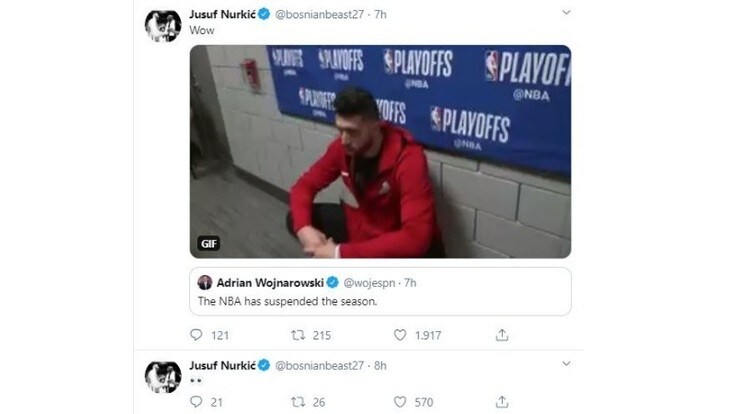The image size is (736, 414).
Task: Open the 8h timestamp of second tweet
Action: pyautogui.click(x=380, y=366)
